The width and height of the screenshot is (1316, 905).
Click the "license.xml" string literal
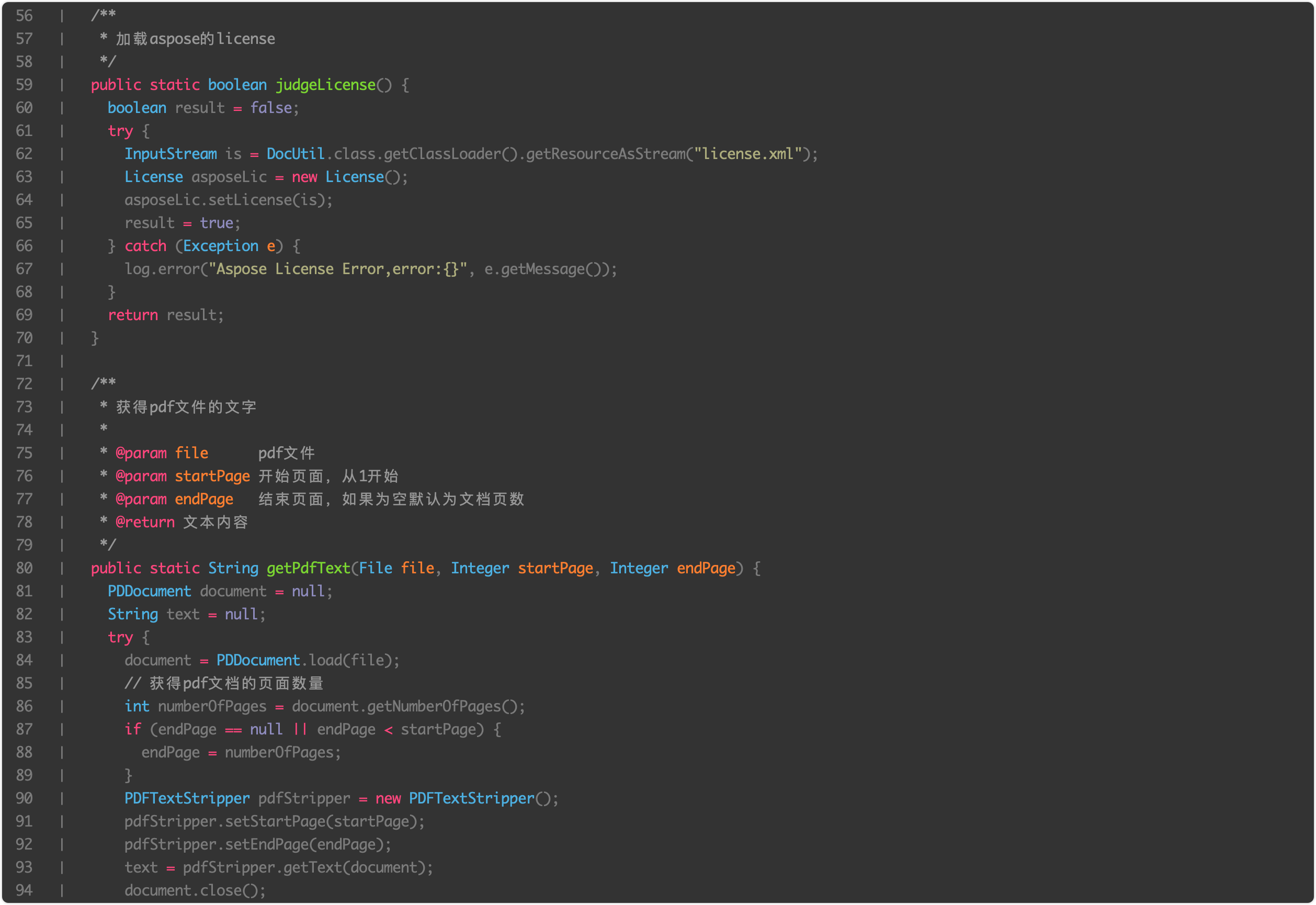(x=748, y=154)
